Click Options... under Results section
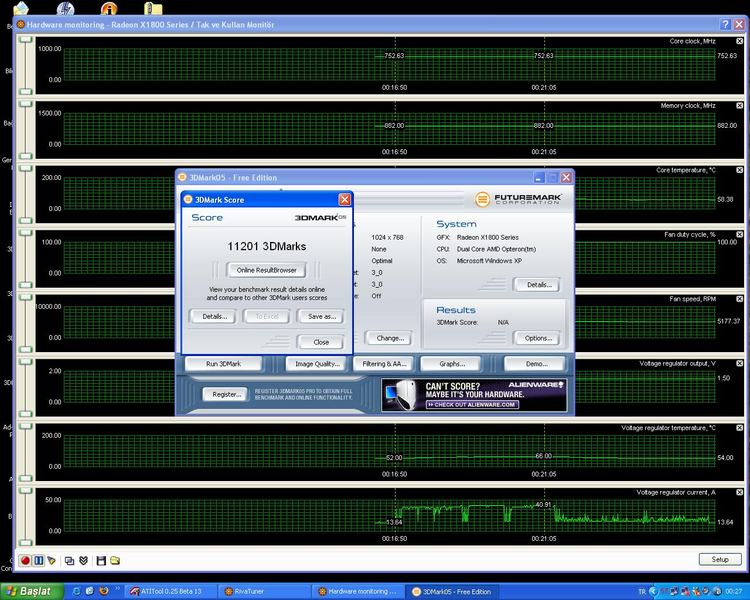This screenshot has height=600, width=750. pyautogui.click(x=539, y=338)
